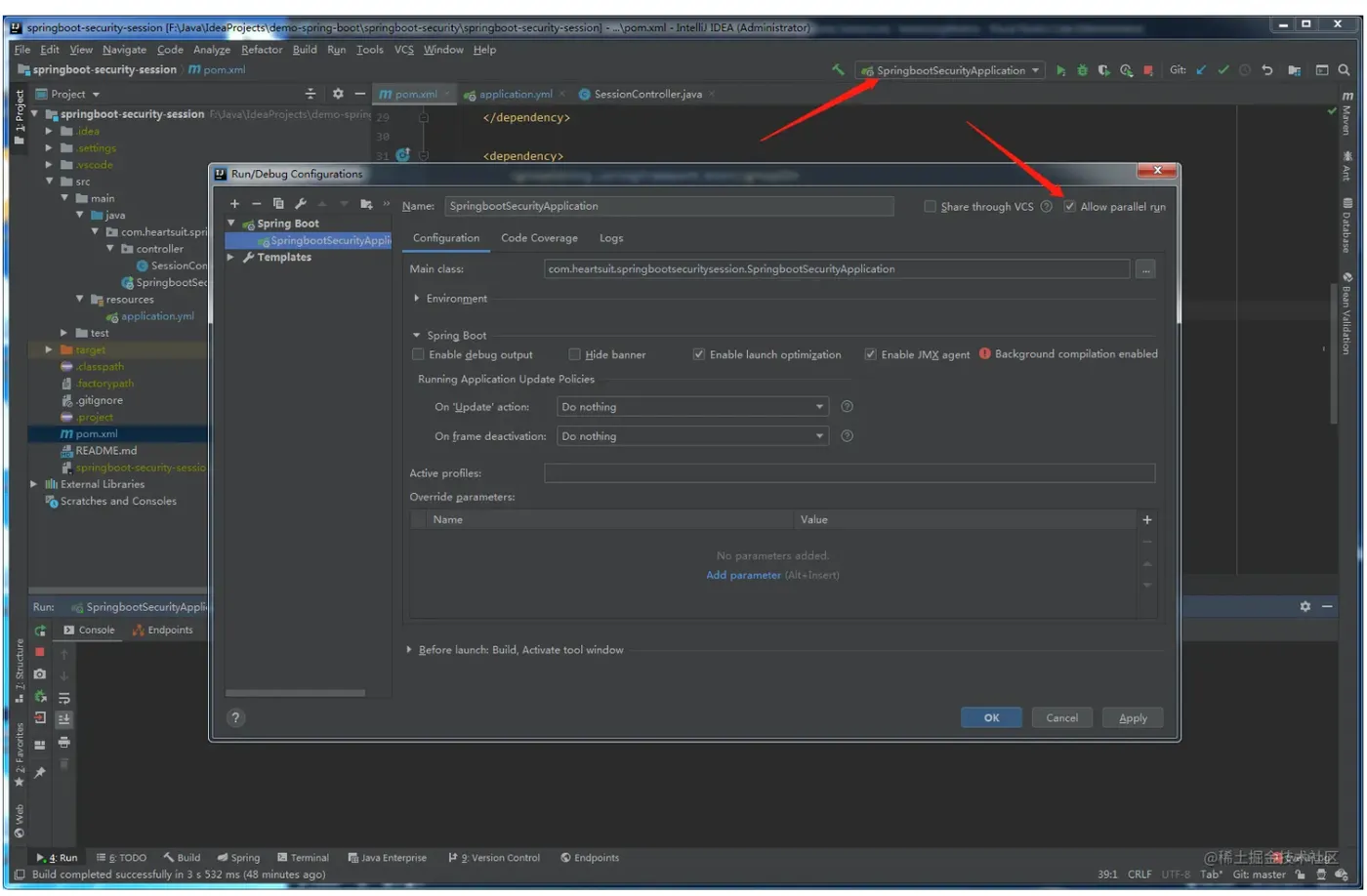Expand the target folder in Project tree

(49, 349)
